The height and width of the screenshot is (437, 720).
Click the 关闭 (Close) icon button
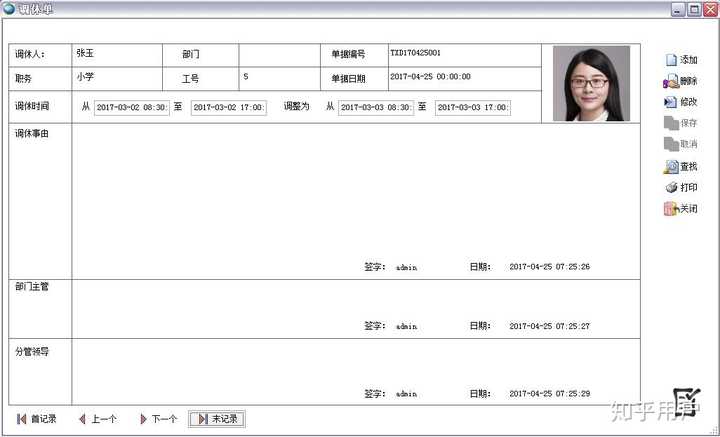point(681,209)
